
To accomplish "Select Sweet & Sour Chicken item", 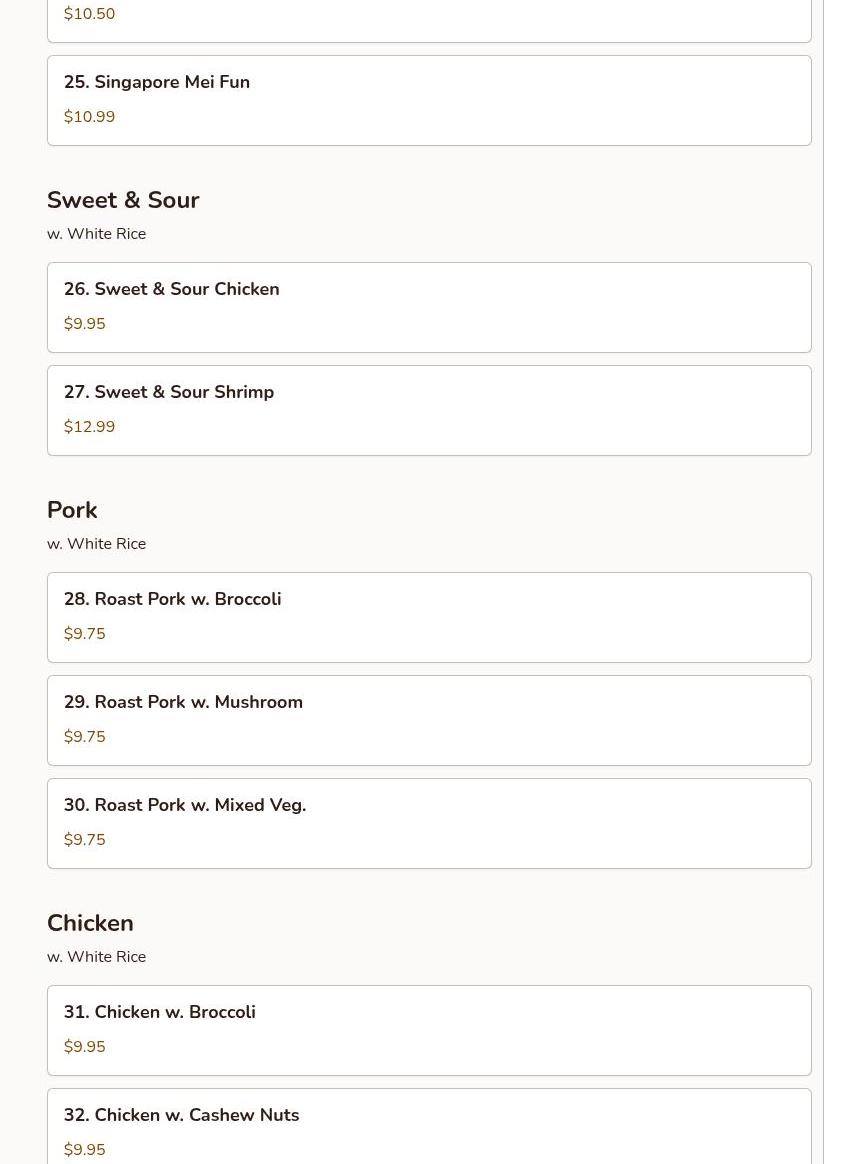I will click(x=171, y=289).
